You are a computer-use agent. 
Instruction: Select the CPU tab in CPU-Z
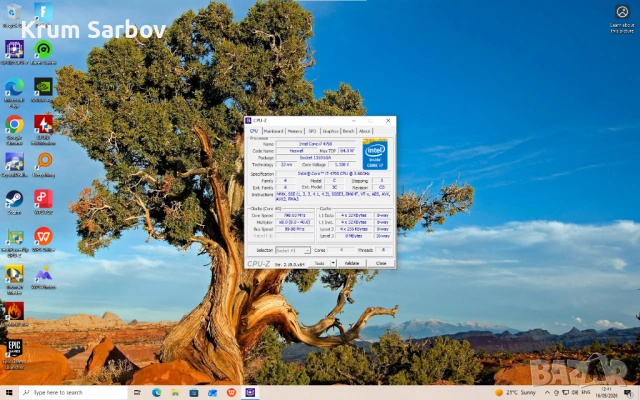coord(254,131)
